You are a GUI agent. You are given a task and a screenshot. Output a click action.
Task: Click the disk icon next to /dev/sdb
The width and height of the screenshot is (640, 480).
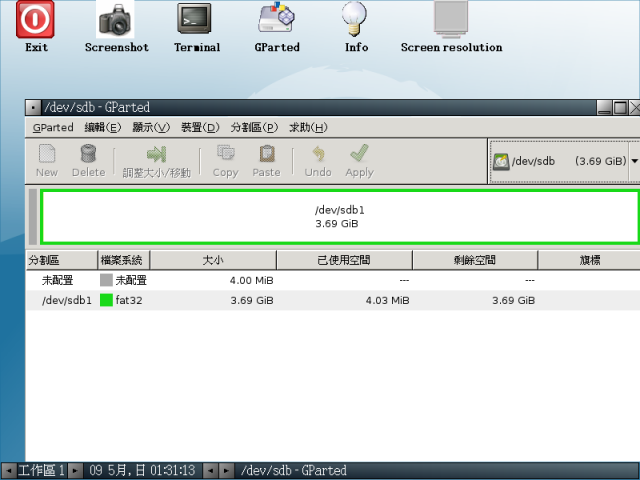[501, 161]
